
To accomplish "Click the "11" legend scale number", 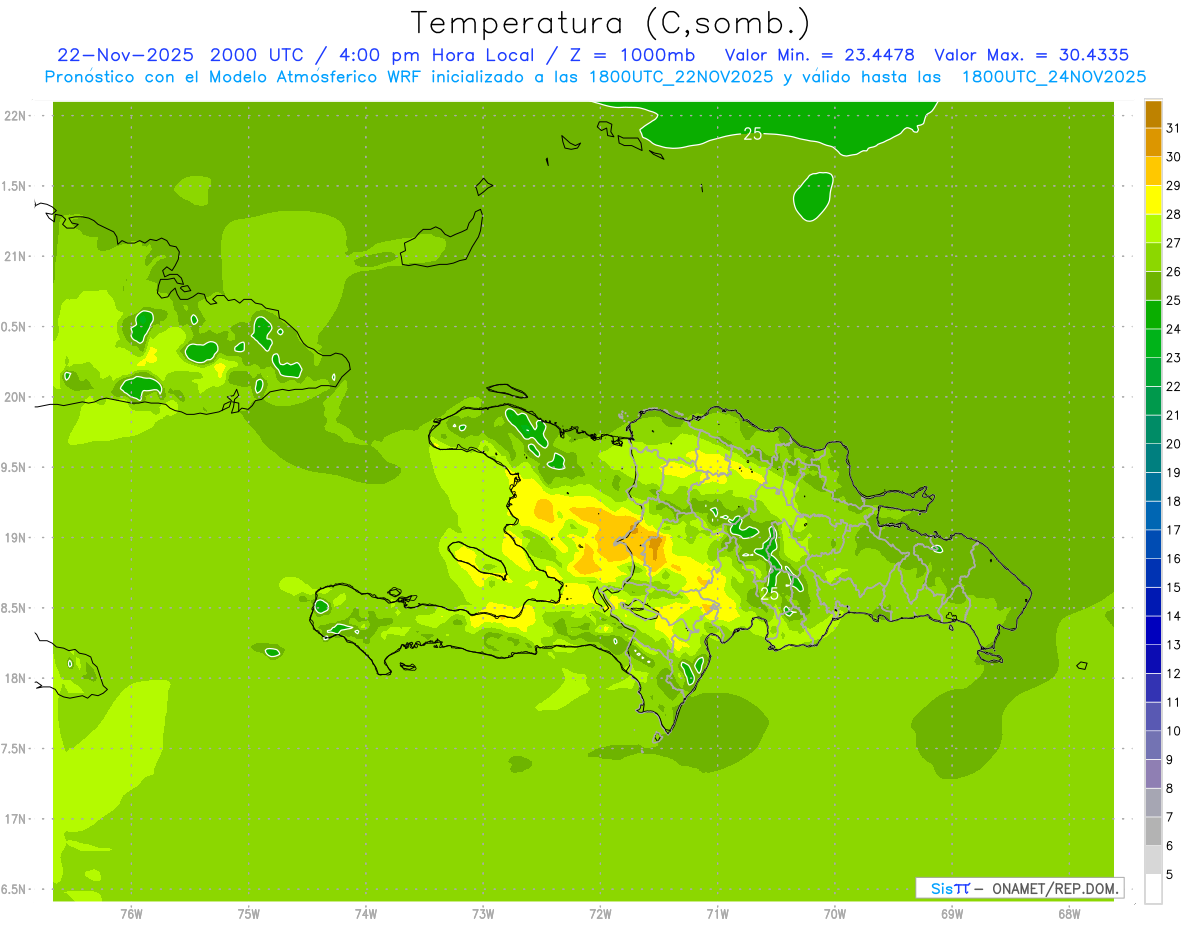I will [x=1175, y=702].
